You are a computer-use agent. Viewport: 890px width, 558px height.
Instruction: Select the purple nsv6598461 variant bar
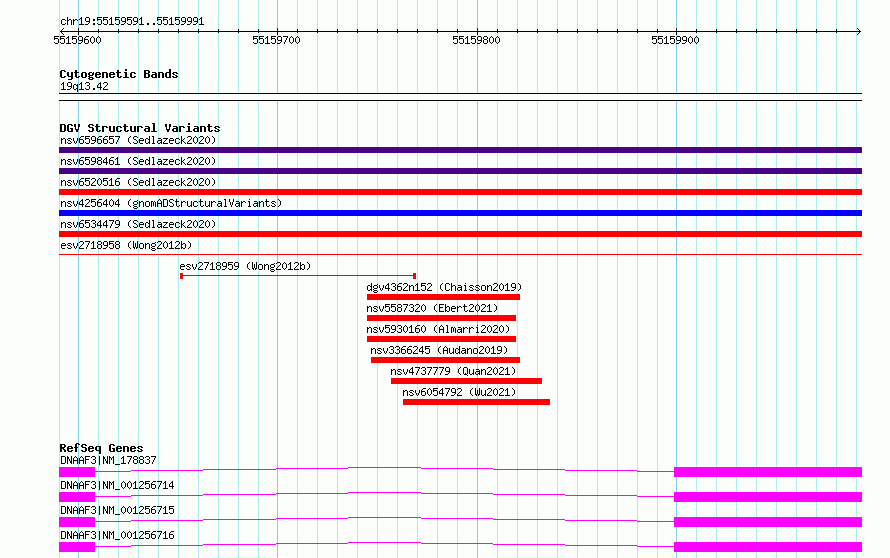click(460, 171)
